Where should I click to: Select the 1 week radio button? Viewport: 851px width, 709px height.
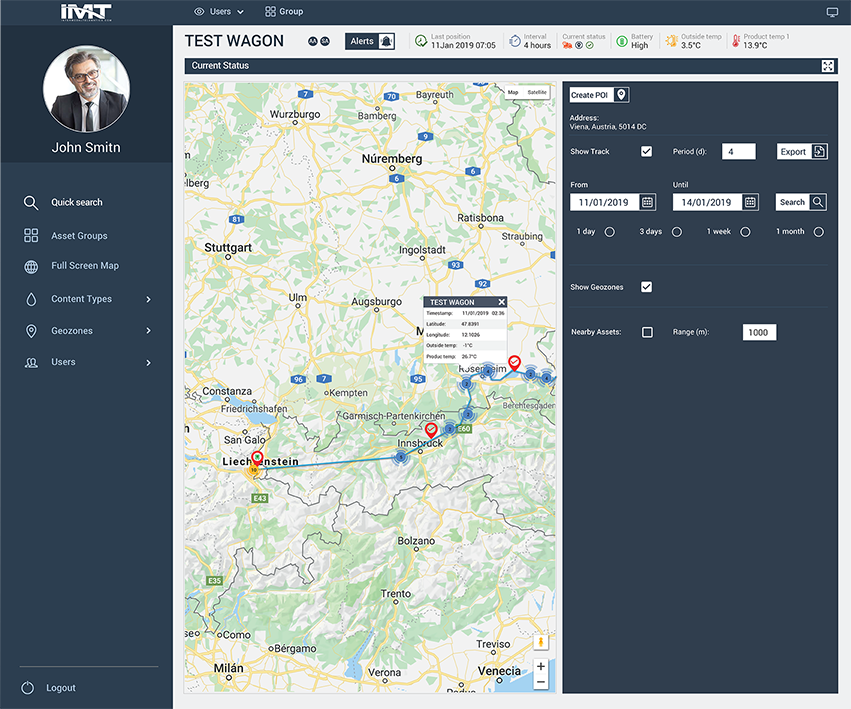tap(746, 232)
